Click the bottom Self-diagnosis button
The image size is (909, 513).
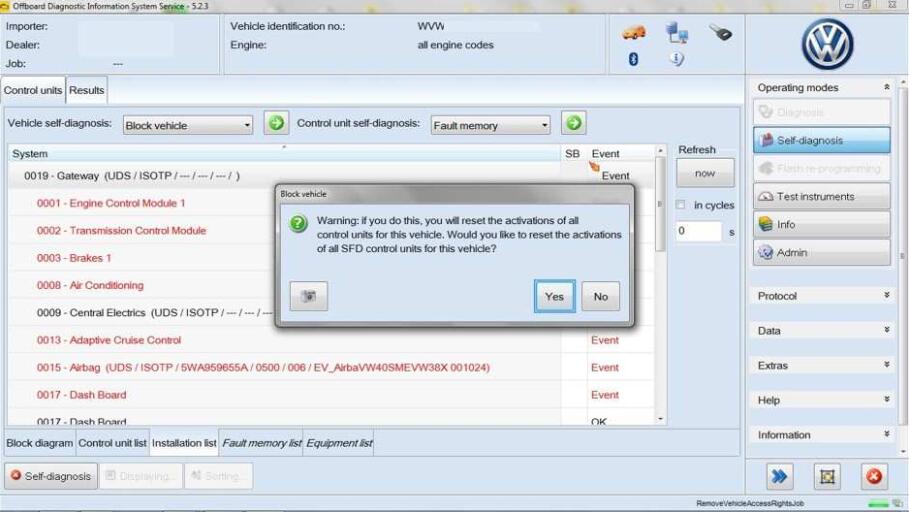pyautogui.click(x=51, y=476)
